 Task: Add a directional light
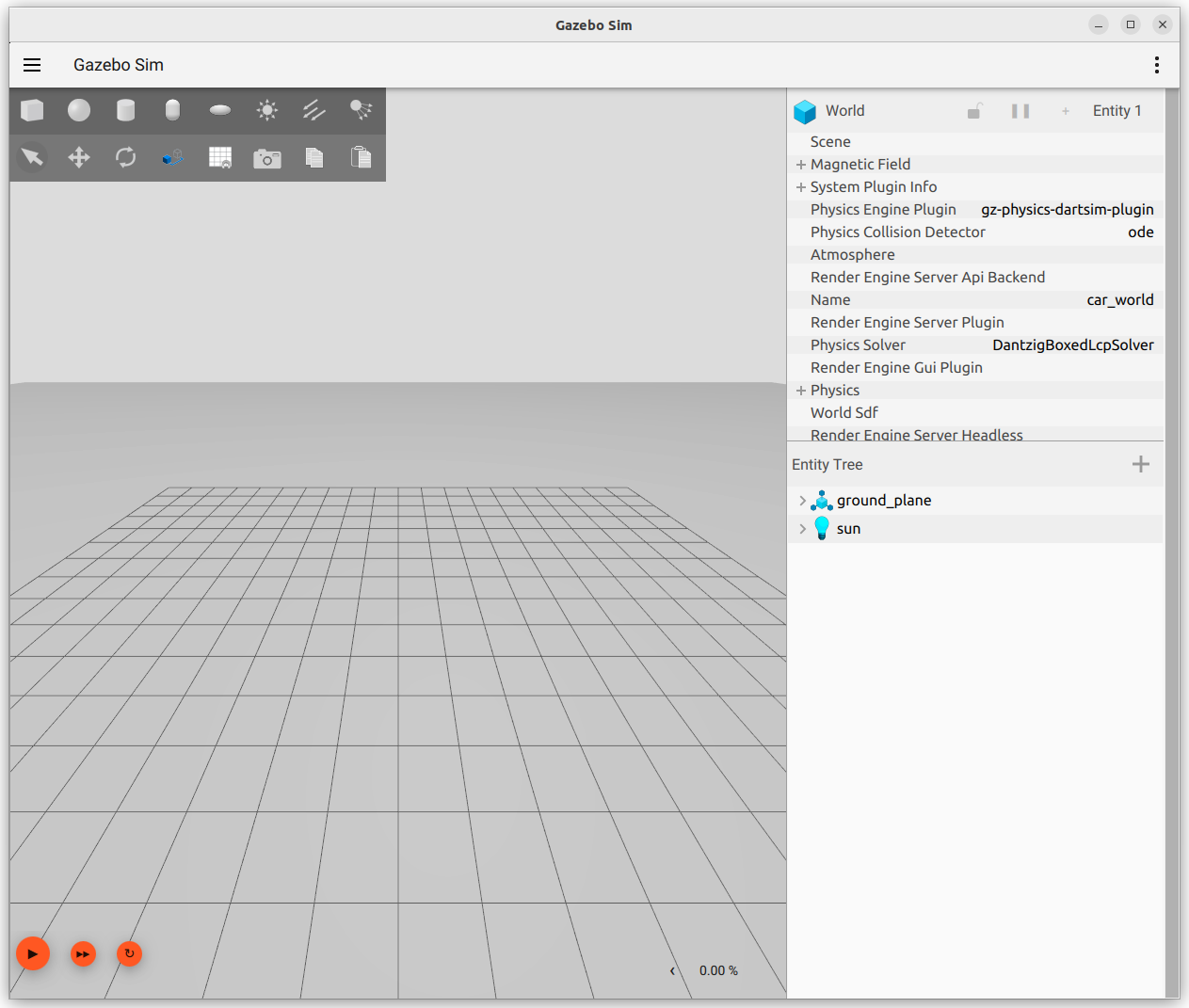pyautogui.click(x=314, y=110)
